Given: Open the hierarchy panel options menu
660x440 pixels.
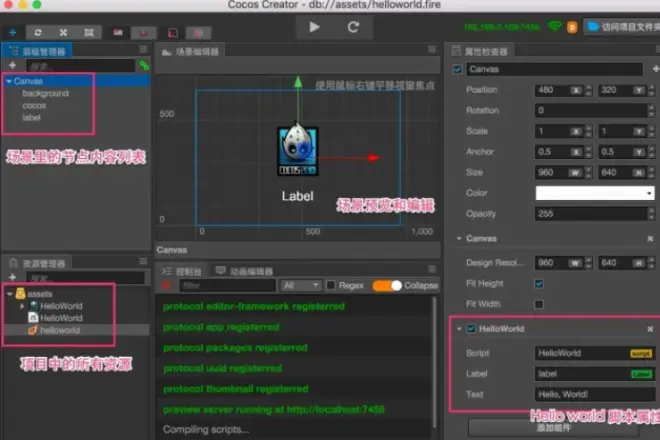Looking at the screenshot, I should [143, 50].
